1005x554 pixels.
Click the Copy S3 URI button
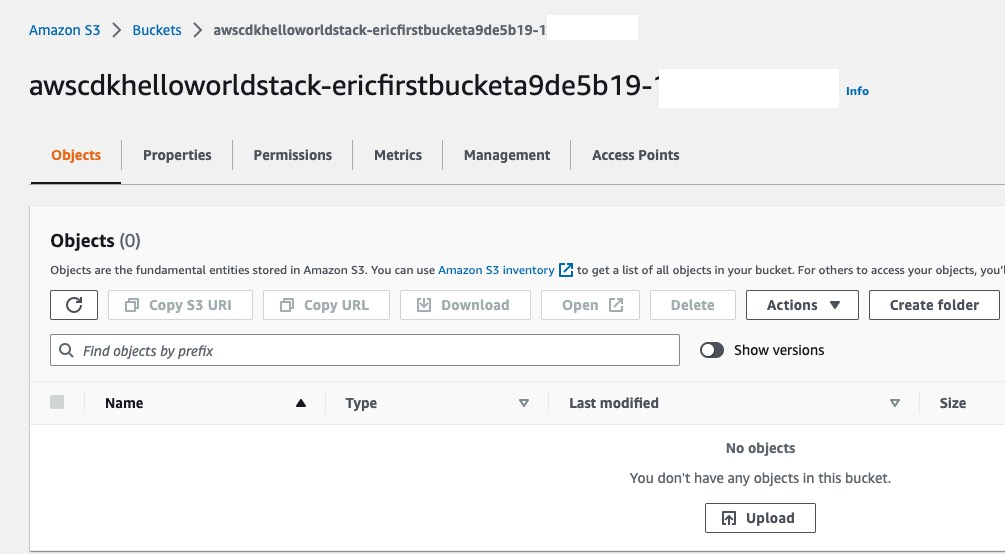coord(180,305)
